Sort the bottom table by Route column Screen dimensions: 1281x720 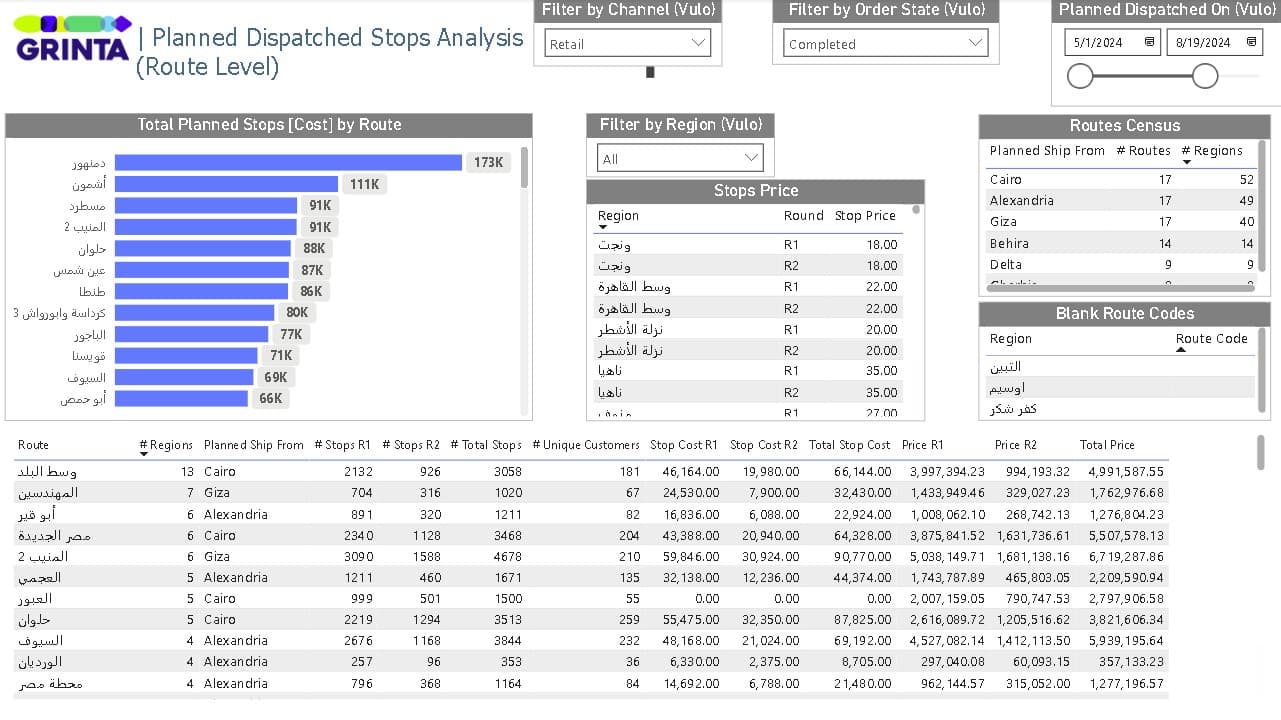pos(33,445)
